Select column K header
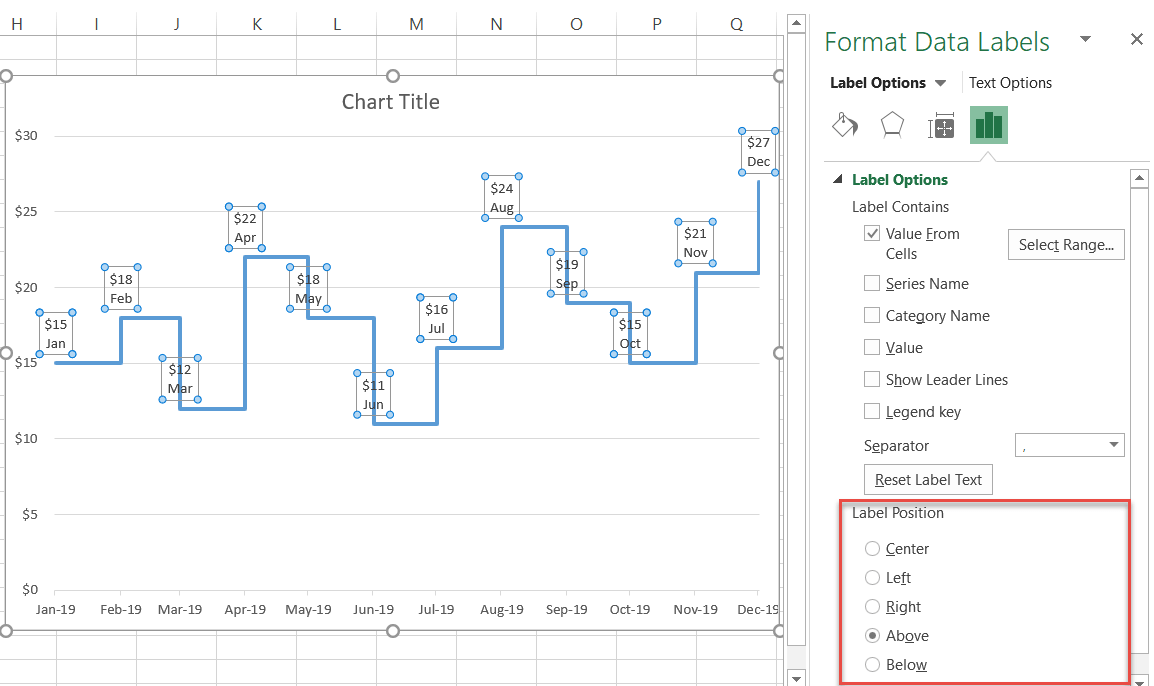The height and width of the screenshot is (686, 1154). pyautogui.click(x=257, y=24)
